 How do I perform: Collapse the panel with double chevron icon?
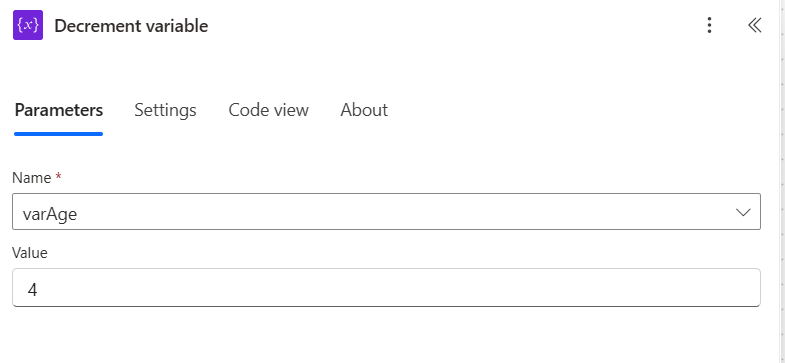coord(754,25)
